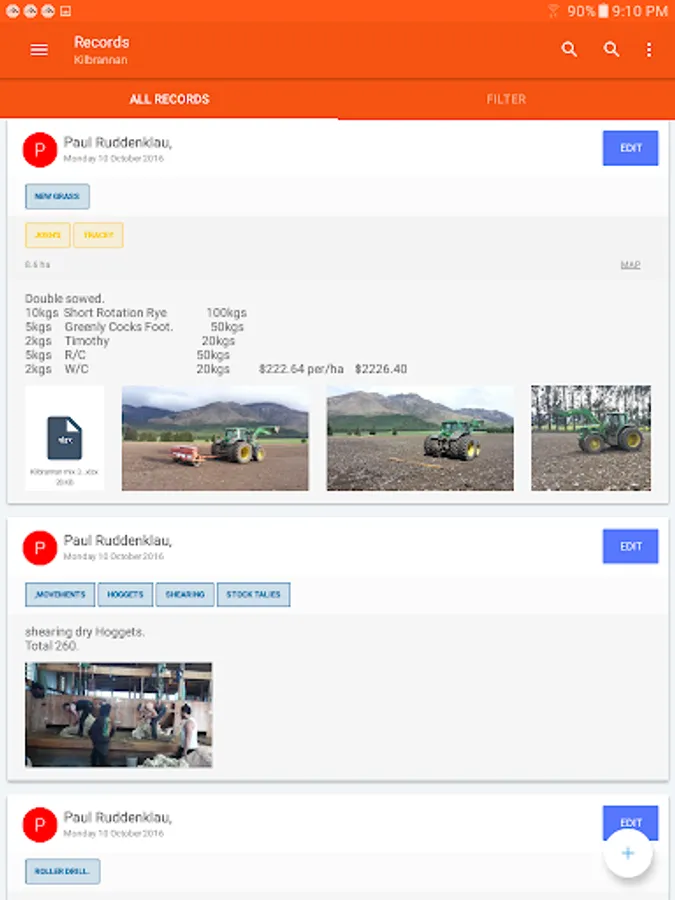The image size is (675, 900).
Task: Switch to the All Records tab
Action: tap(169, 99)
